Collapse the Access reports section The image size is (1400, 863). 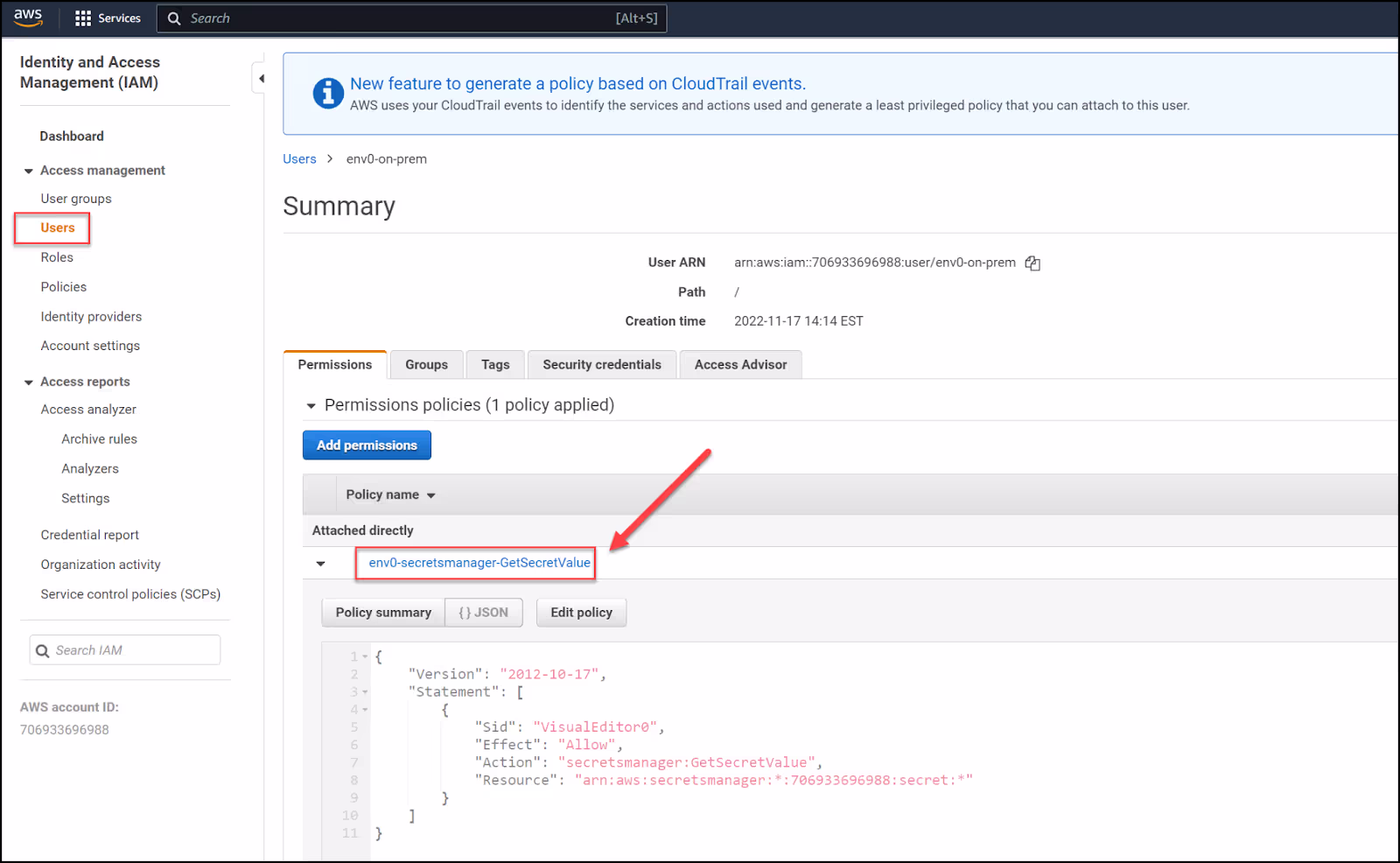click(x=29, y=382)
